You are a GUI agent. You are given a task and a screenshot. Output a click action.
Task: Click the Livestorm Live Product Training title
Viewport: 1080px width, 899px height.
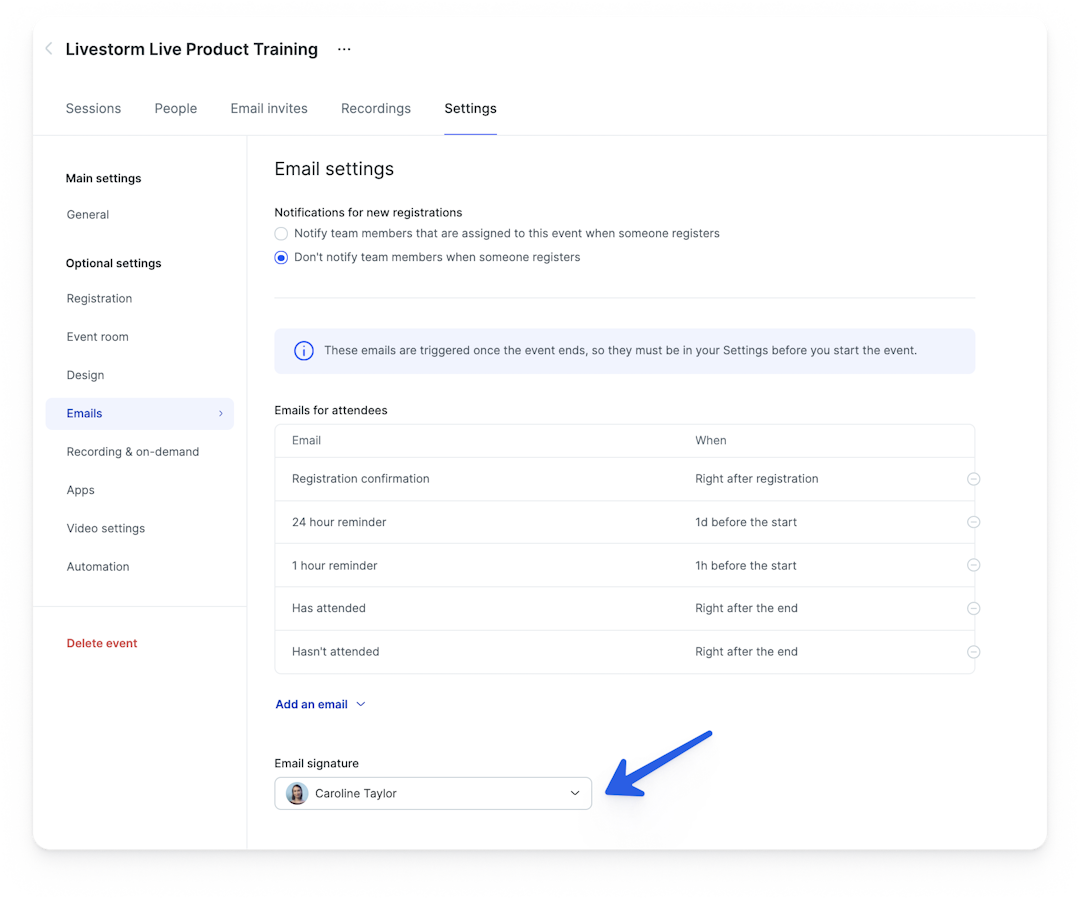191,49
